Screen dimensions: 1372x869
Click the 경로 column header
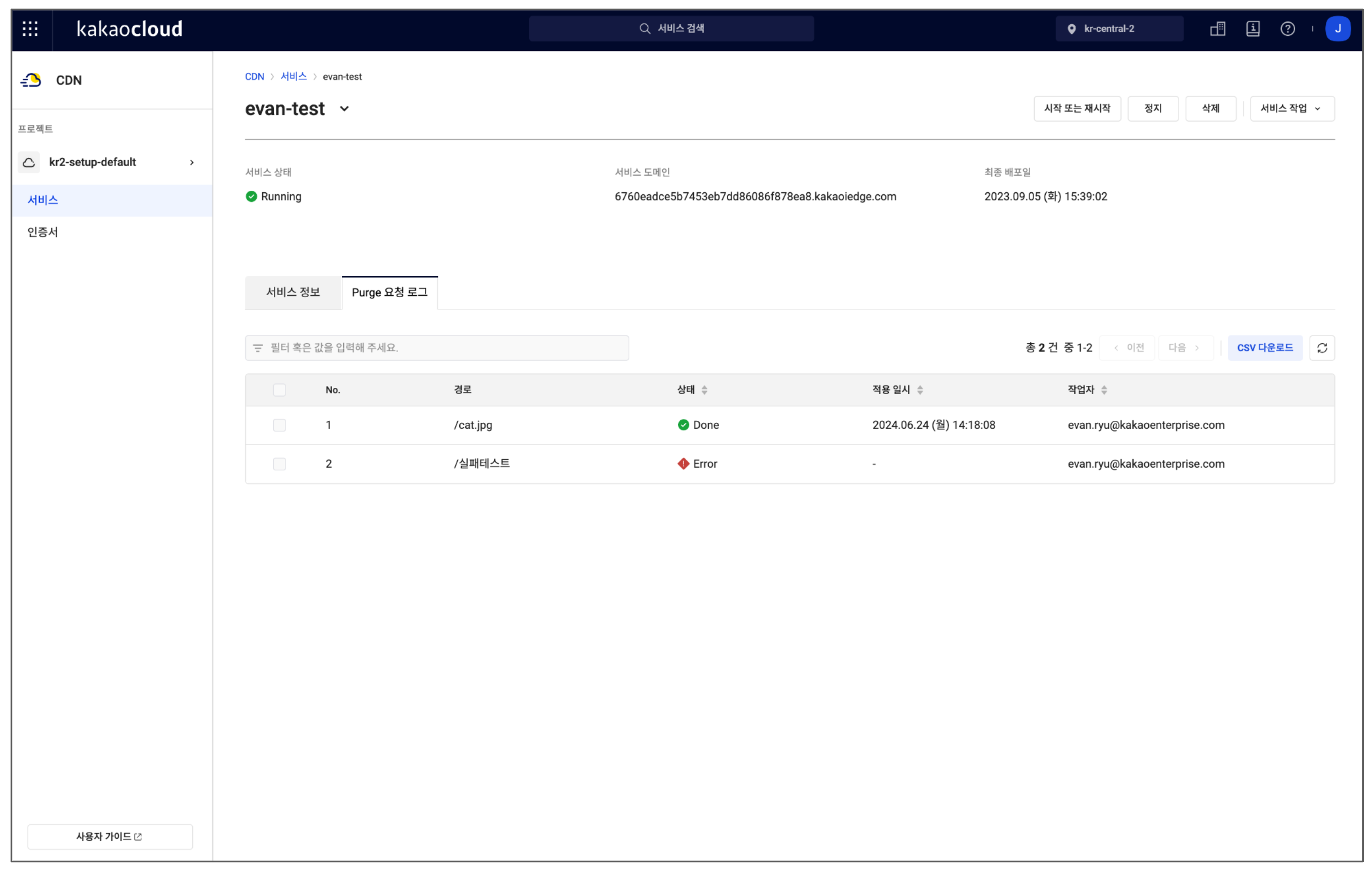click(462, 390)
